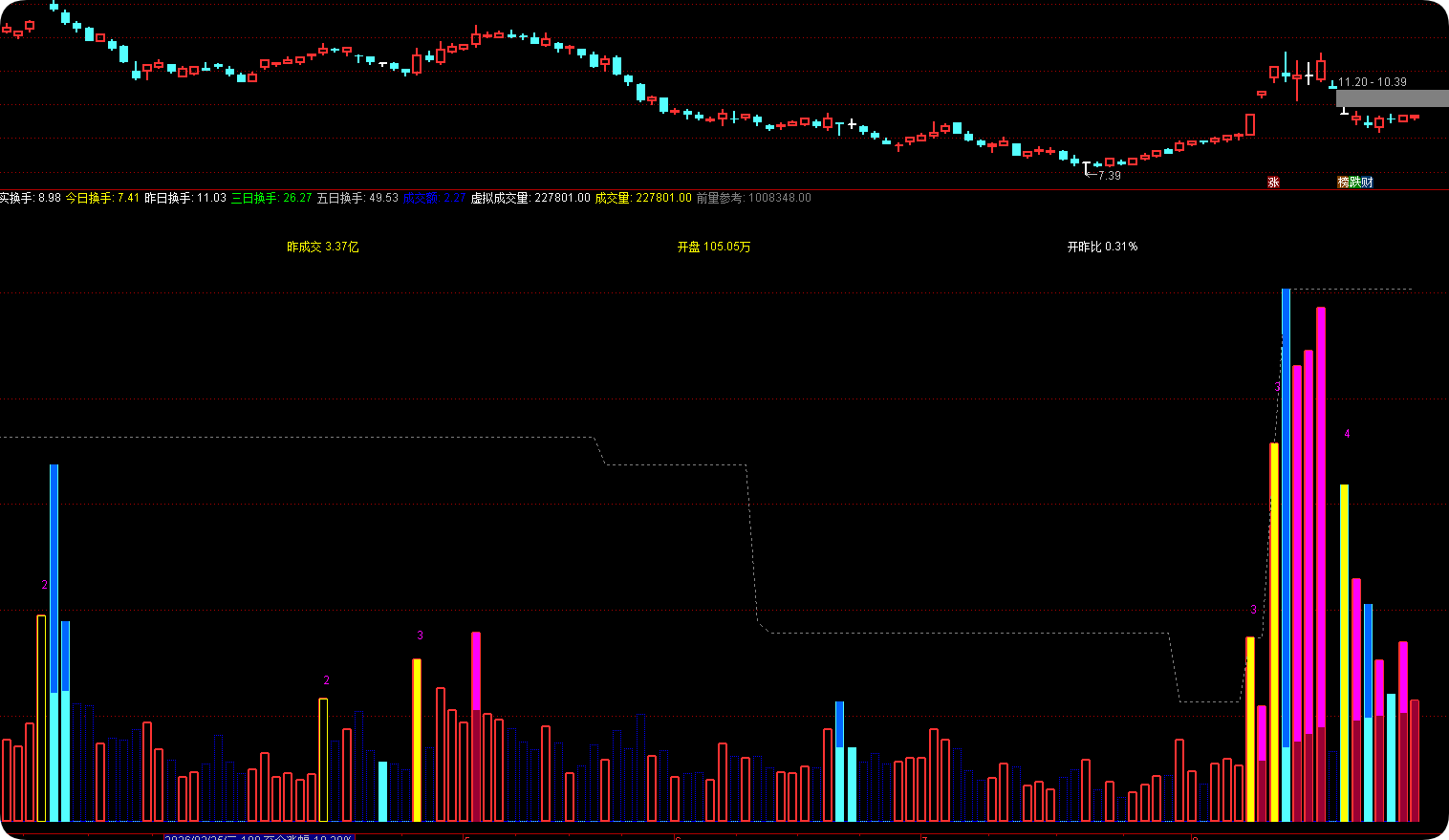Click the 虚拟成交量 indicator label
Screen dimensions: 1449x840
[x=500, y=198]
